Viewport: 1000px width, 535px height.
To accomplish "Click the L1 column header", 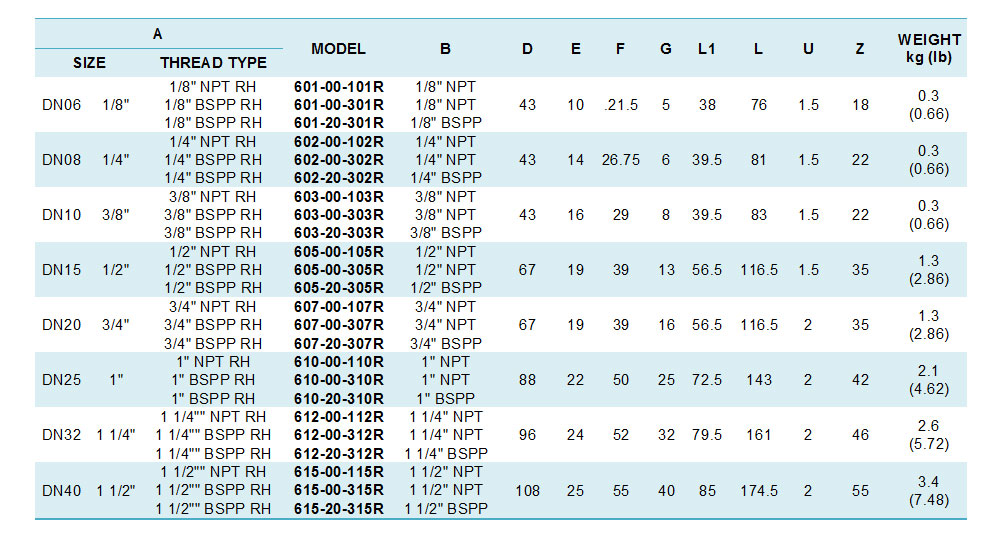I will (707, 49).
